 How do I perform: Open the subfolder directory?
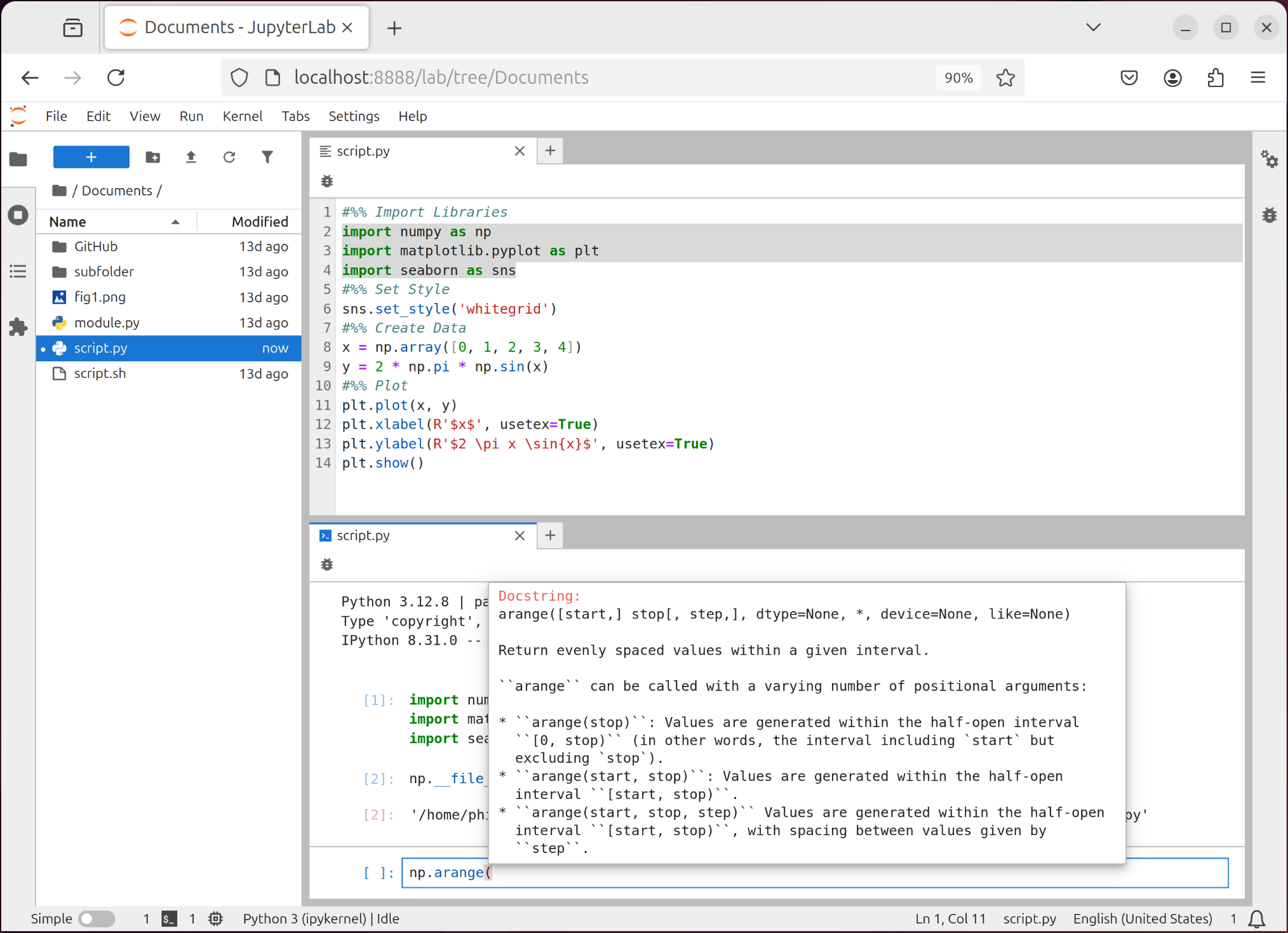pyautogui.click(x=168, y=272)
